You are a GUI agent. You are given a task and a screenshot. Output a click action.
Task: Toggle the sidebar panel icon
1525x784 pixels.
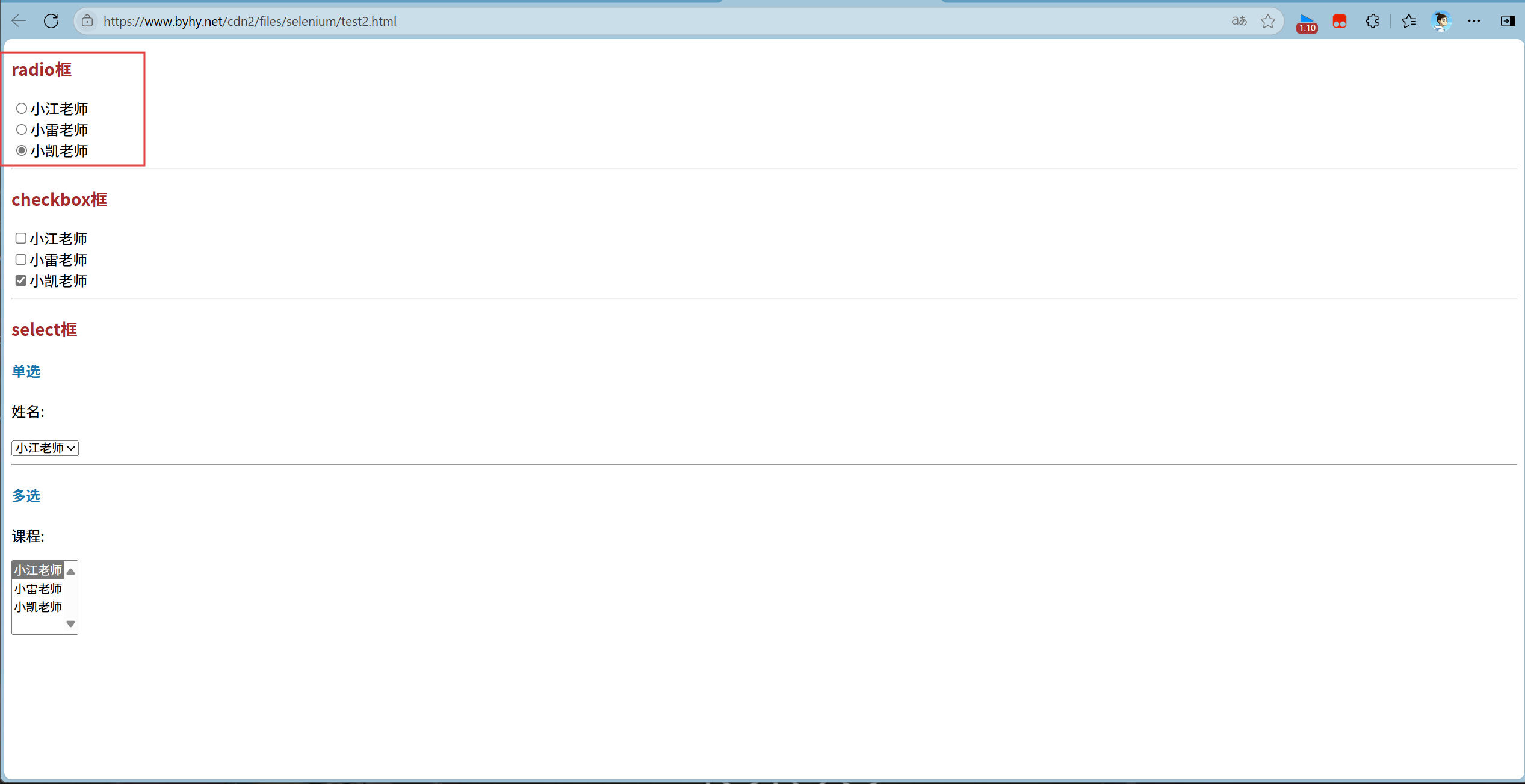point(1508,21)
